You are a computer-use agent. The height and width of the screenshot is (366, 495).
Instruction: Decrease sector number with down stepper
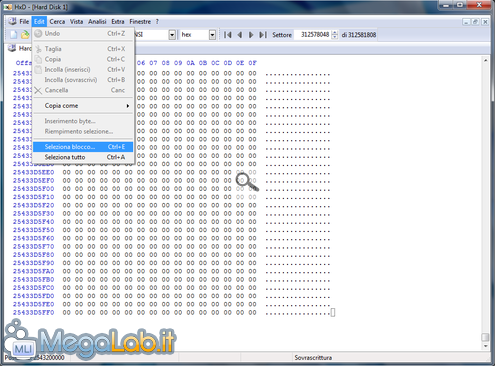point(335,37)
